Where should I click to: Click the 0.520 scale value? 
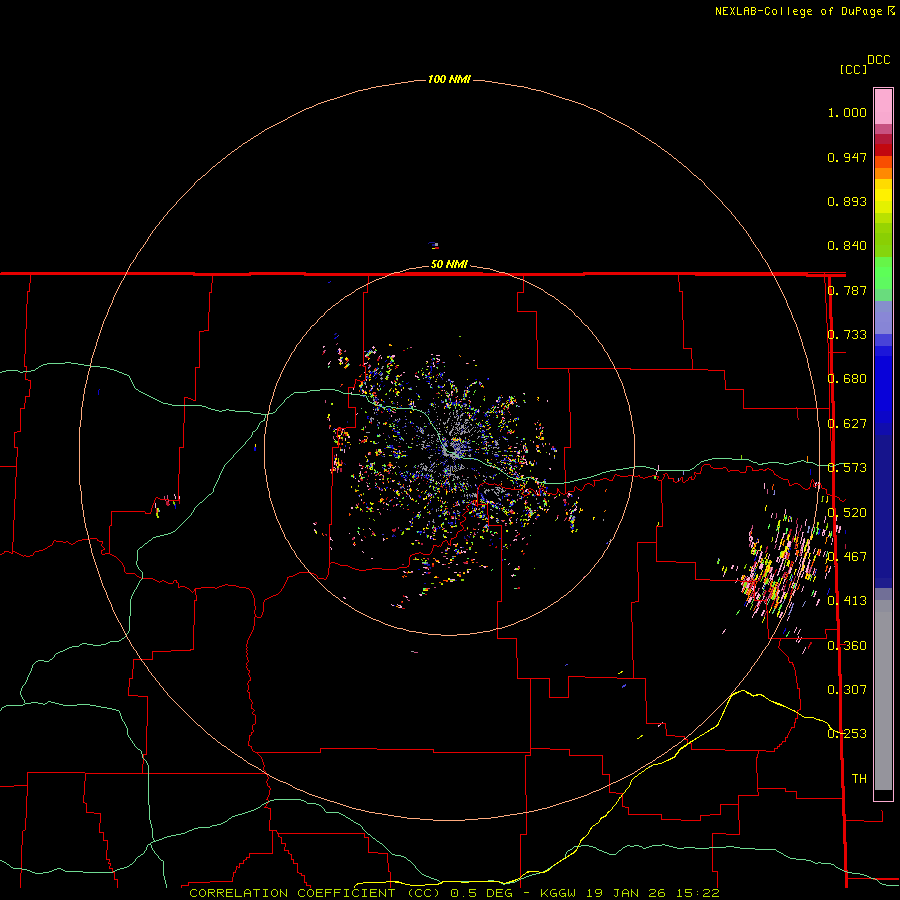(847, 513)
